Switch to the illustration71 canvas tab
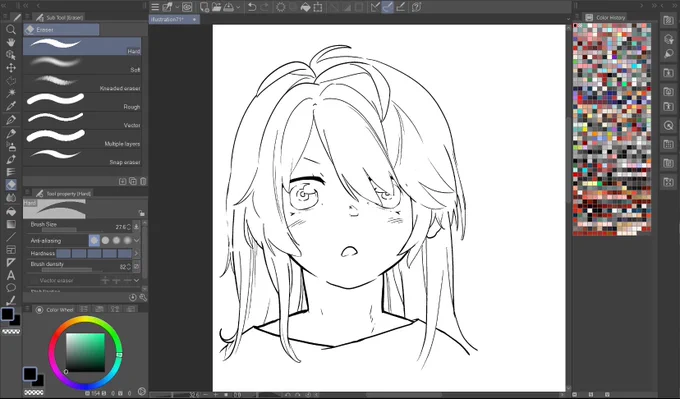The height and width of the screenshot is (399, 680). coord(174,20)
